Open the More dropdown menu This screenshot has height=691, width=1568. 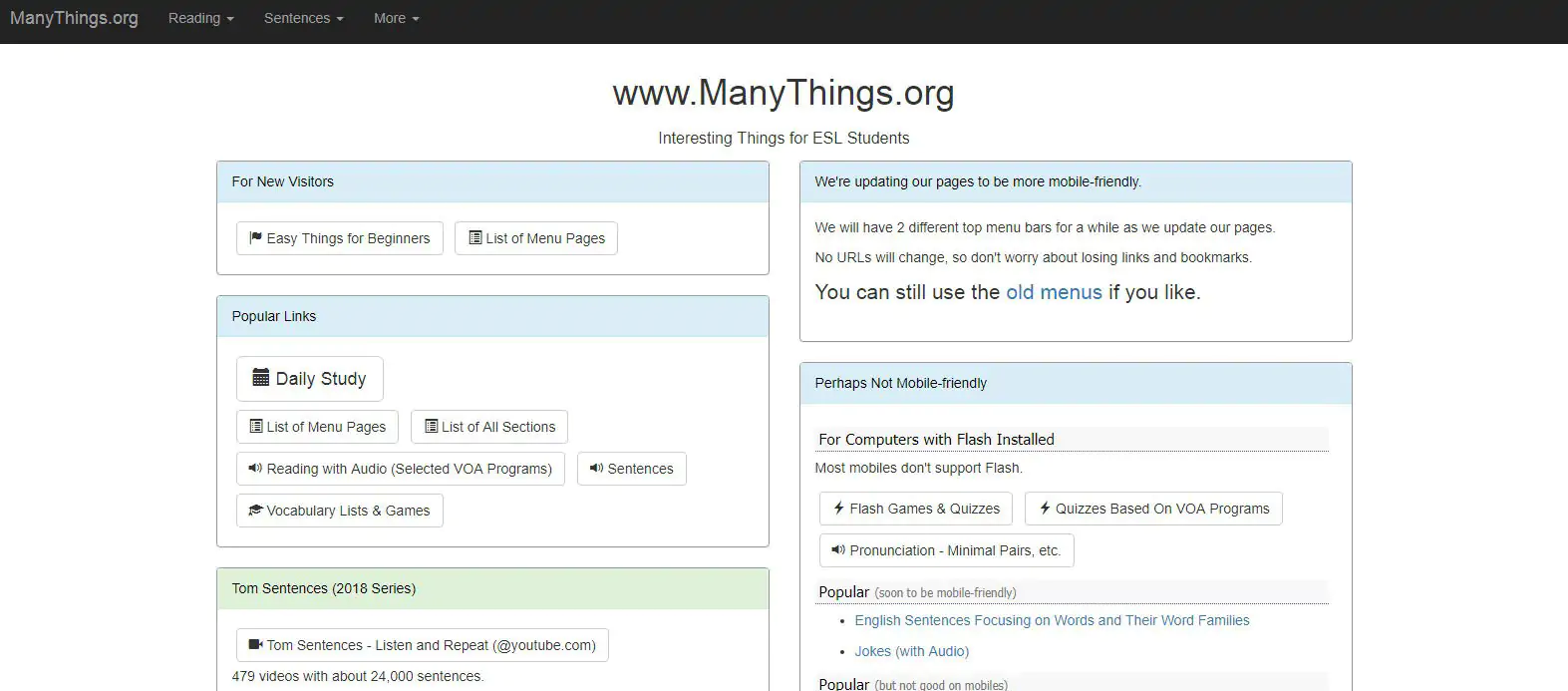(x=396, y=18)
